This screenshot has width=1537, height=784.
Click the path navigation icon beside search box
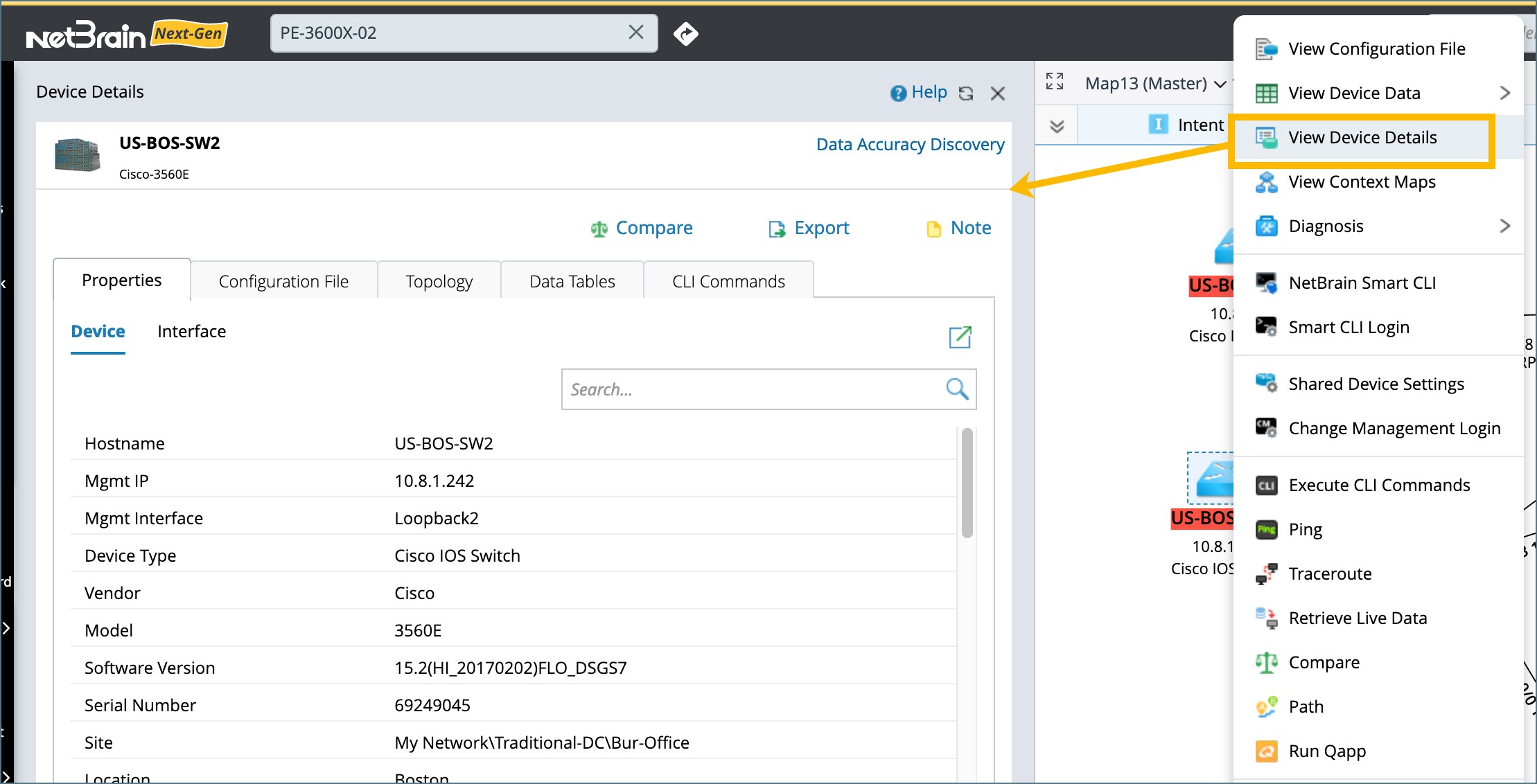click(685, 33)
